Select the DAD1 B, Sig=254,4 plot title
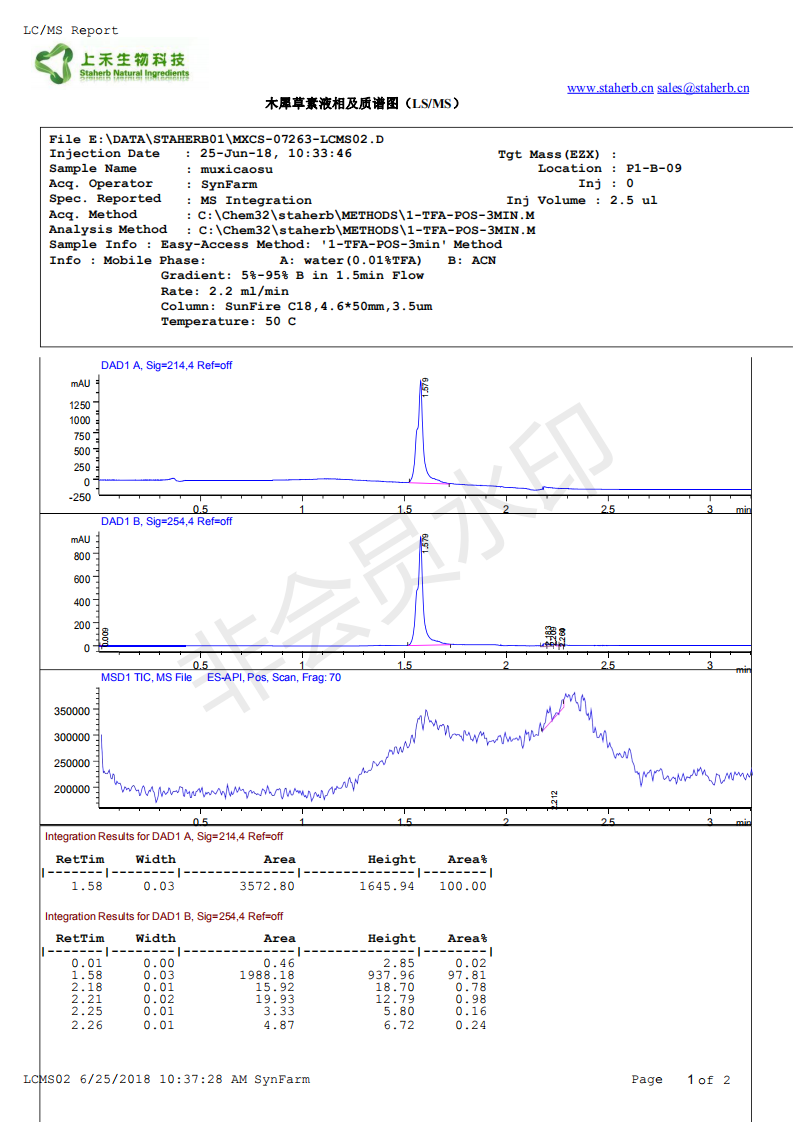The width and height of the screenshot is (793, 1122). click(166, 521)
